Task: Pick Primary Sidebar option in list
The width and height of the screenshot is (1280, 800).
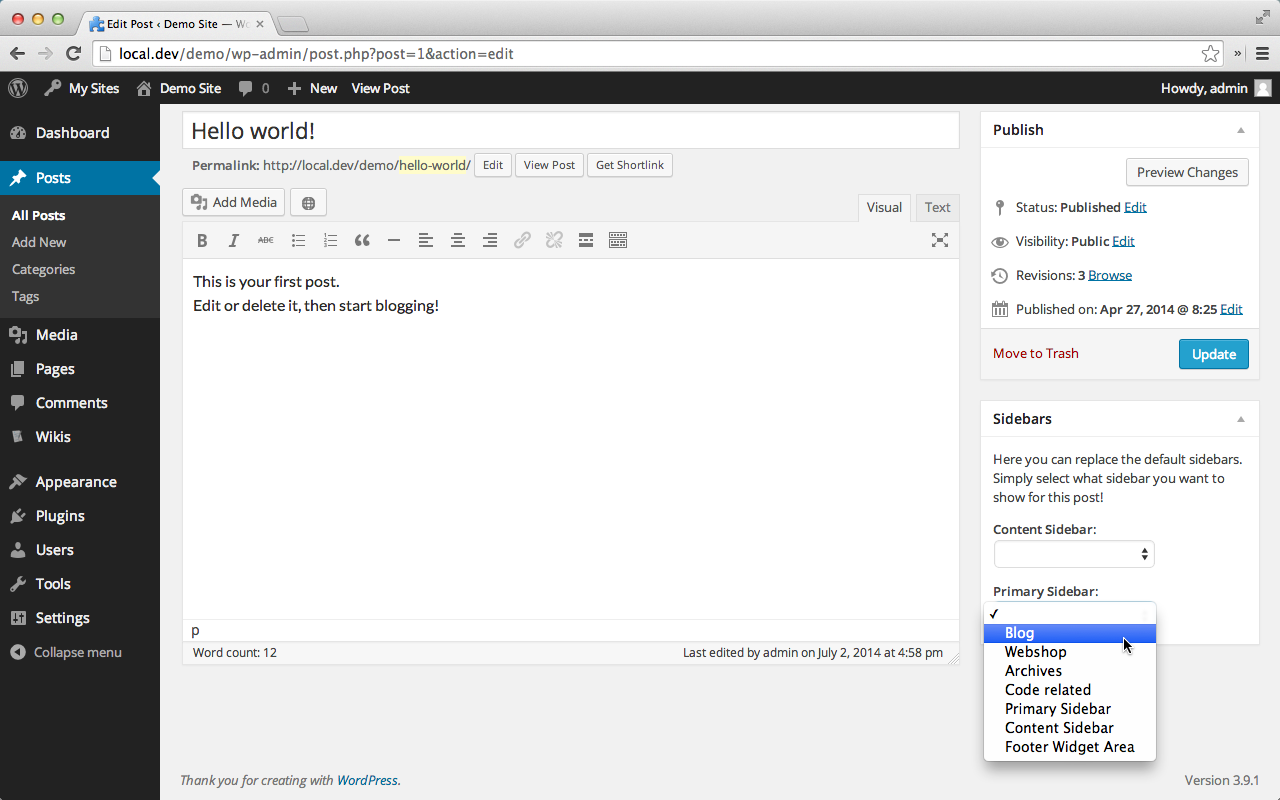Action: coord(1070,709)
